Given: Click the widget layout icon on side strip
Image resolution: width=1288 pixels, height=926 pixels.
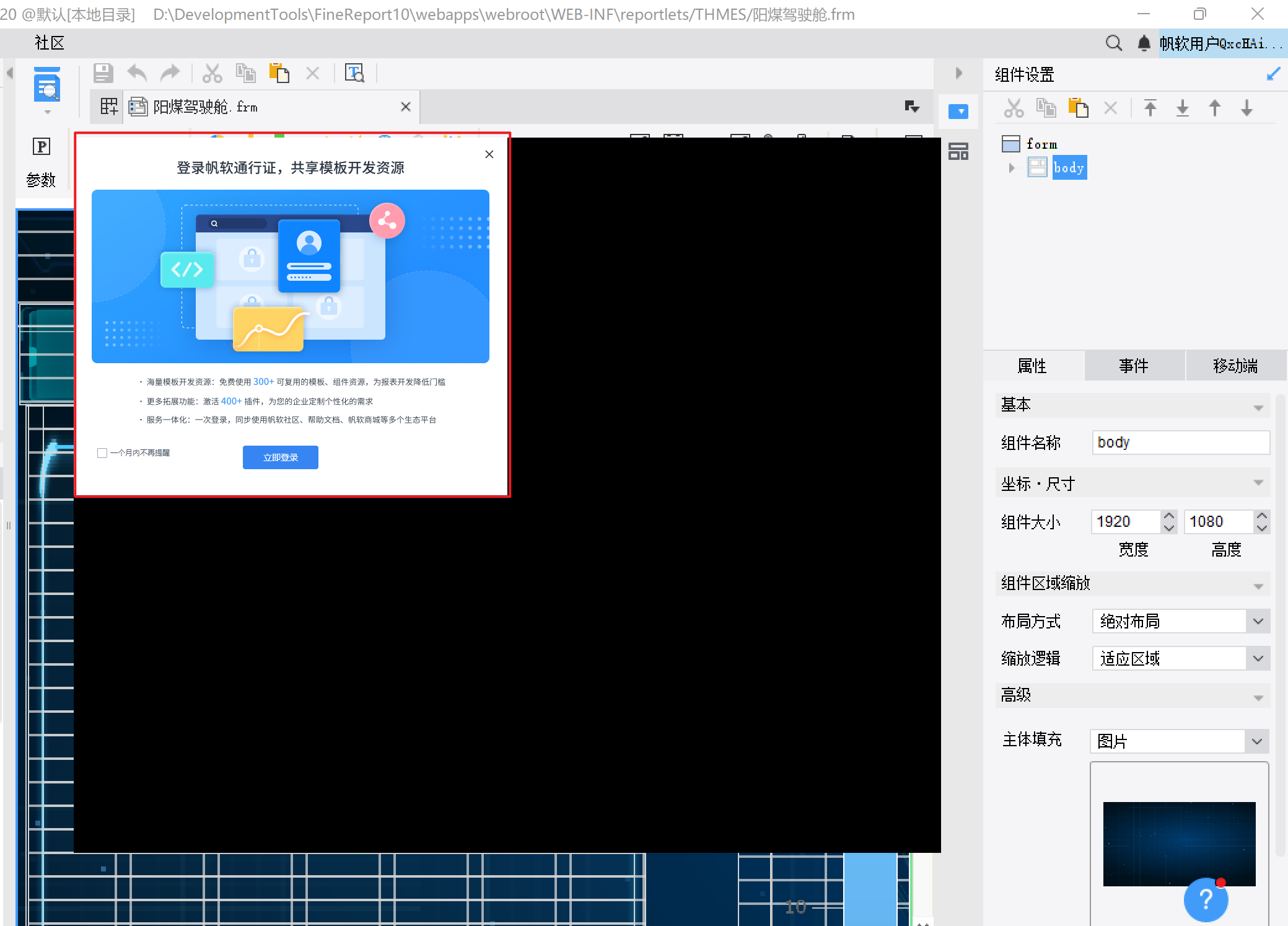Looking at the screenshot, I should click(958, 151).
